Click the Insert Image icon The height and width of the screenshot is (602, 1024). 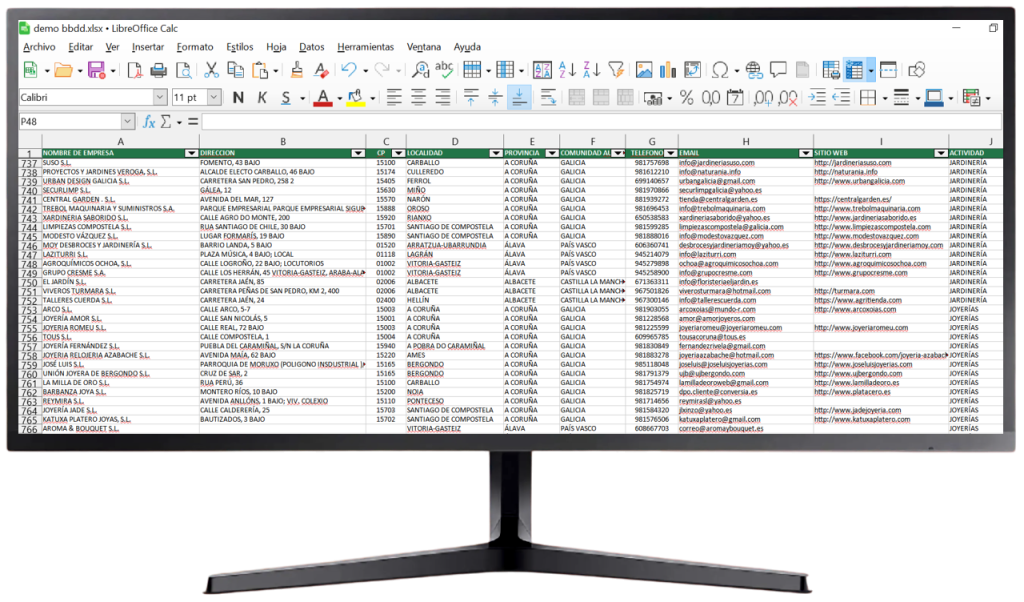click(x=644, y=70)
